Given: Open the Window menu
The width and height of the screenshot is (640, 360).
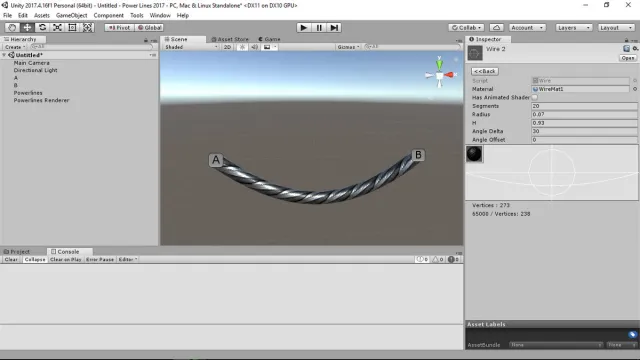Looking at the screenshot, I should (x=160, y=16).
